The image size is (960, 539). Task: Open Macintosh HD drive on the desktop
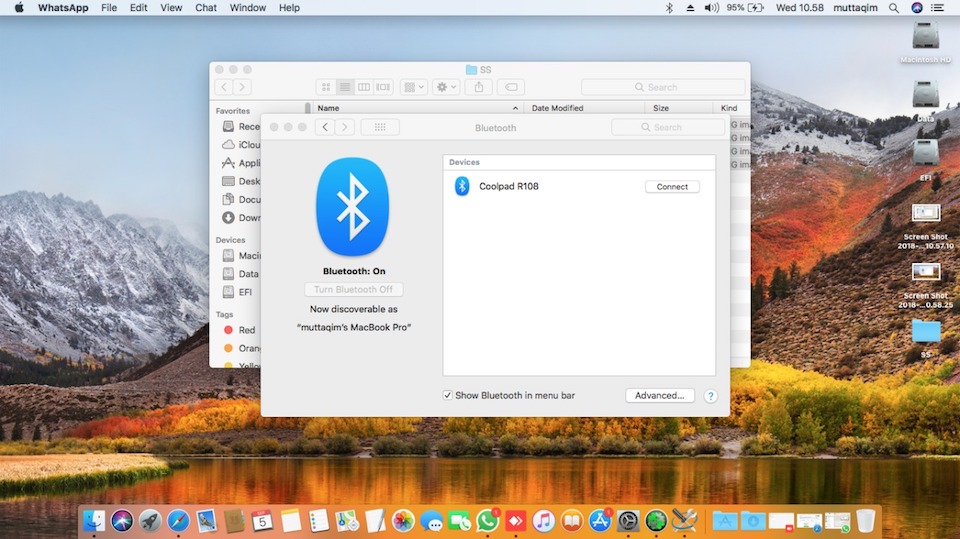click(925, 42)
